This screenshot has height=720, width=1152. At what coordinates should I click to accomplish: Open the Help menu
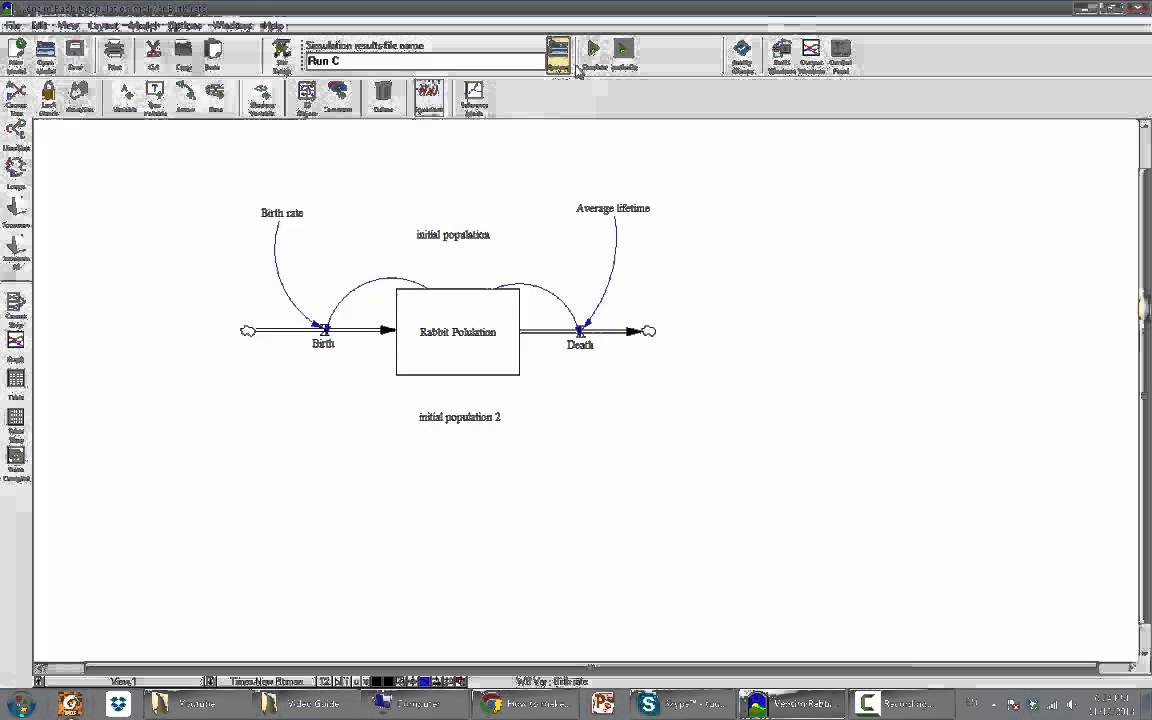tap(272, 26)
